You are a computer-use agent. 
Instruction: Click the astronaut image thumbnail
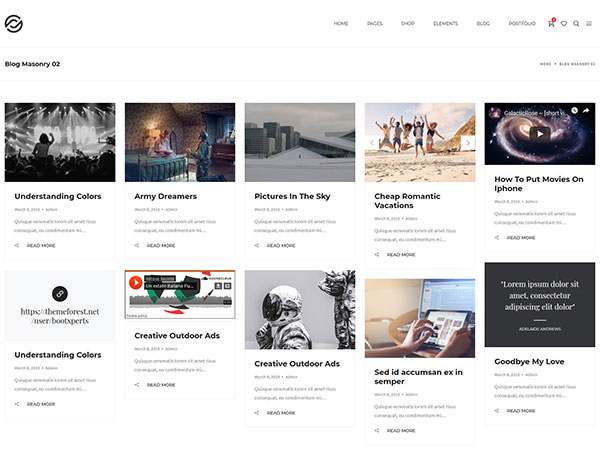point(300,310)
